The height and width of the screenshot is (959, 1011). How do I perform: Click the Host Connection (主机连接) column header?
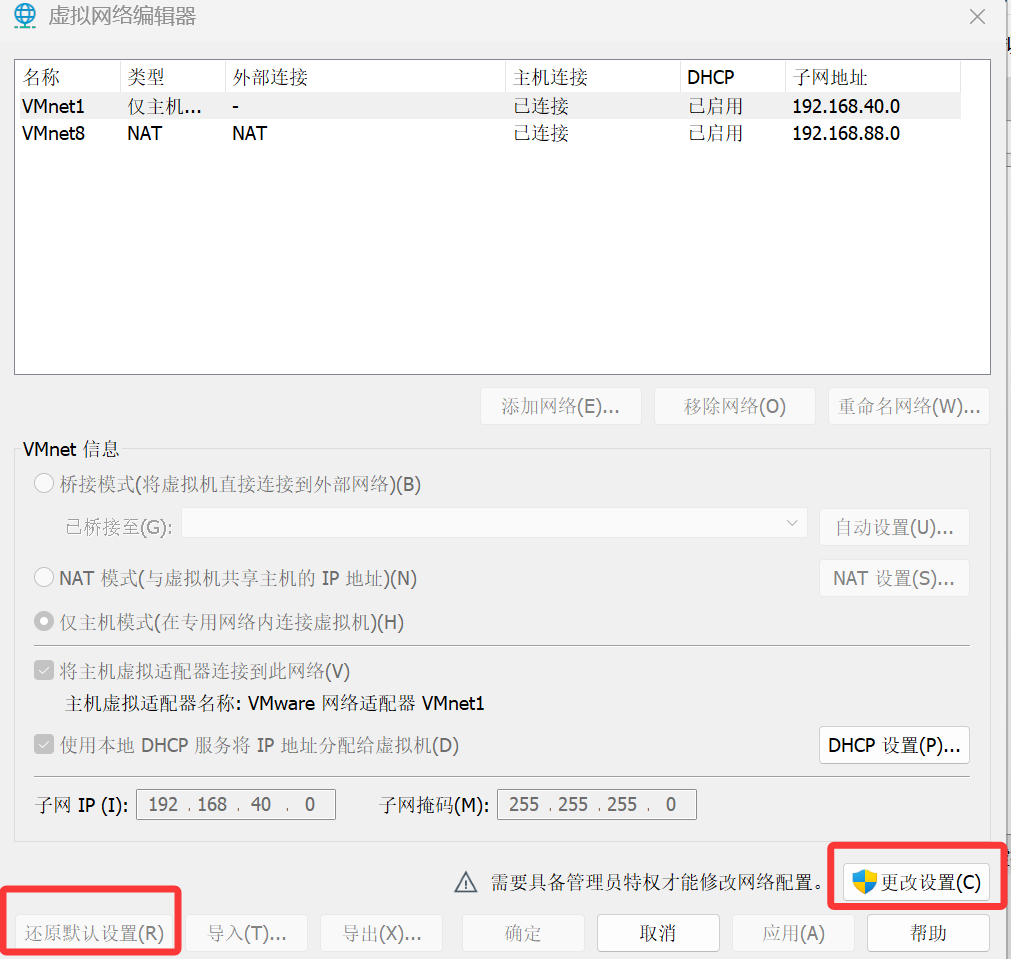pyautogui.click(x=593, y=77)
